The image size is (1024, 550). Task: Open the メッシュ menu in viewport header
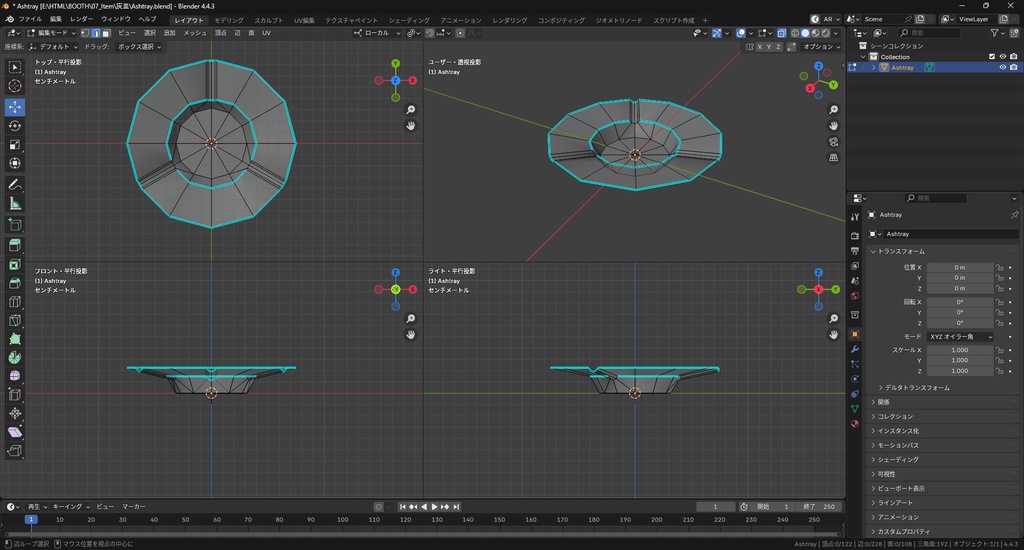195,33
